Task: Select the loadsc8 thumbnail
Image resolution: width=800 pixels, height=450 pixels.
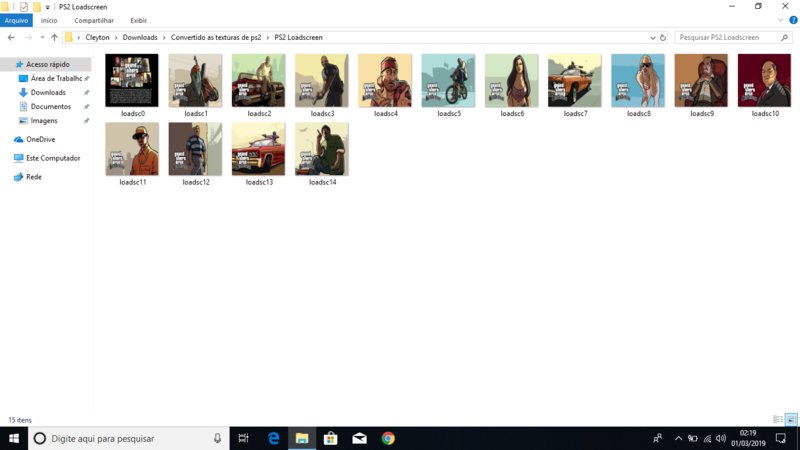Action: (x=638, y=81)
